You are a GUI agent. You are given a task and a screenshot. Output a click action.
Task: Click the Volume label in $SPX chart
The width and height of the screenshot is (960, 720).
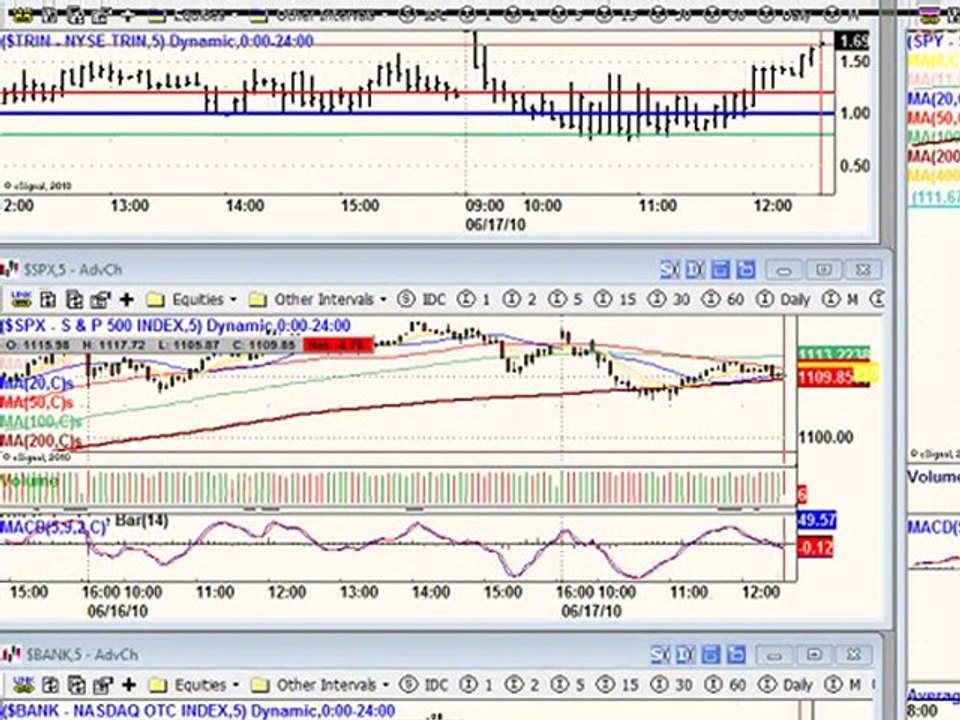29,481
